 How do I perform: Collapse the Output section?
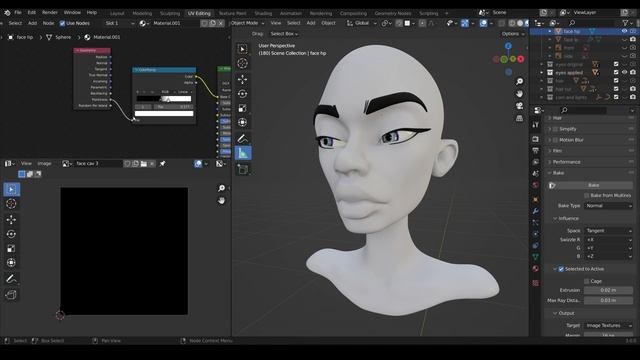click(x=566, y=313)
